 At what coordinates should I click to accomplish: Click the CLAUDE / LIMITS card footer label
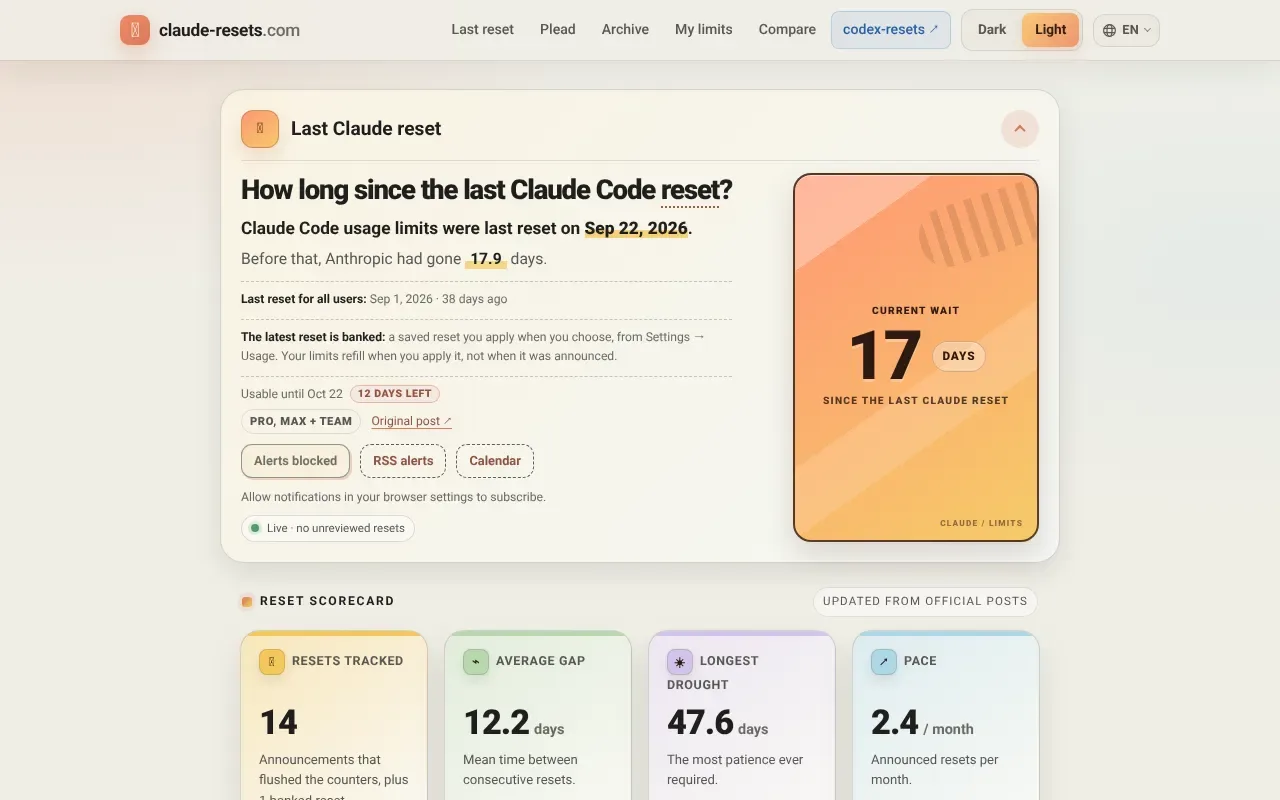pos(981,523)
